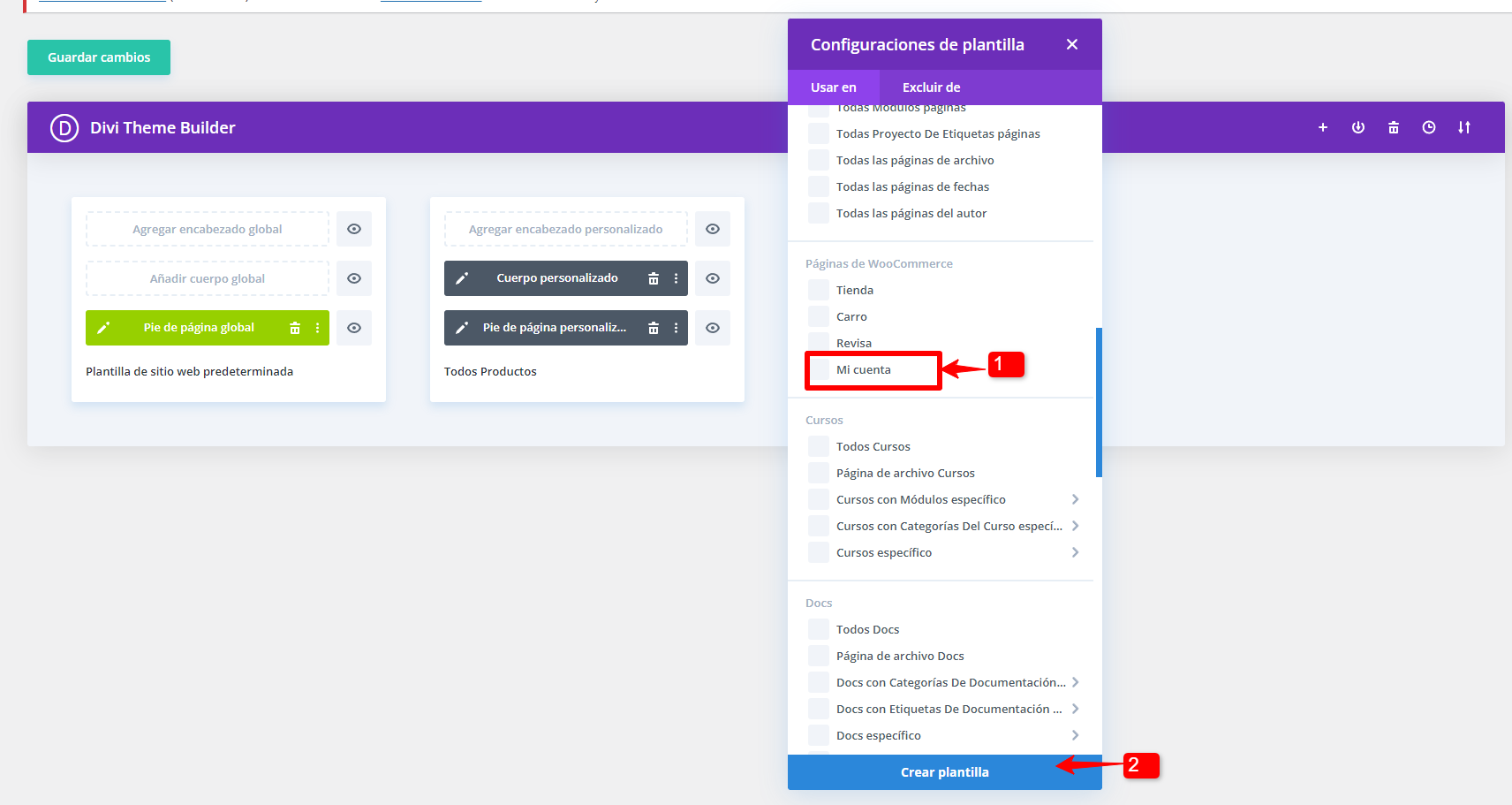
Task: Click Plantilla de sitio web predeterminada label
Action: (189, 372)
